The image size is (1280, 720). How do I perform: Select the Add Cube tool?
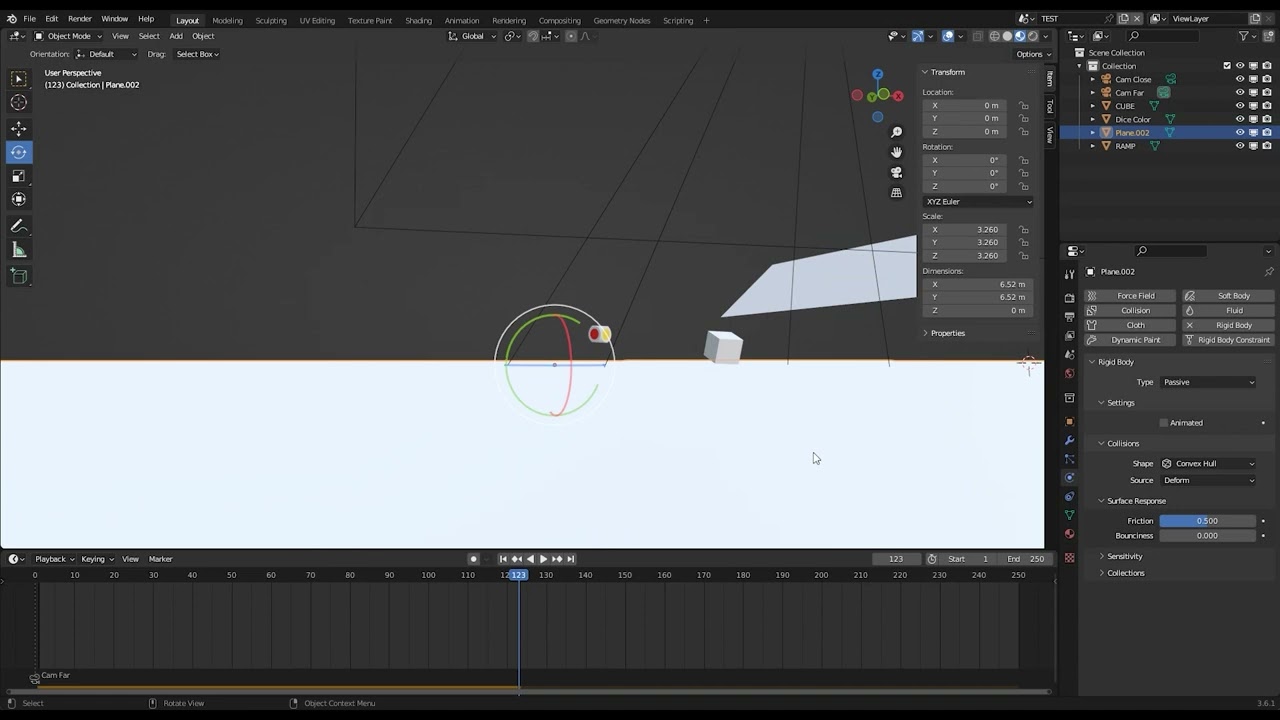point(19,276)
